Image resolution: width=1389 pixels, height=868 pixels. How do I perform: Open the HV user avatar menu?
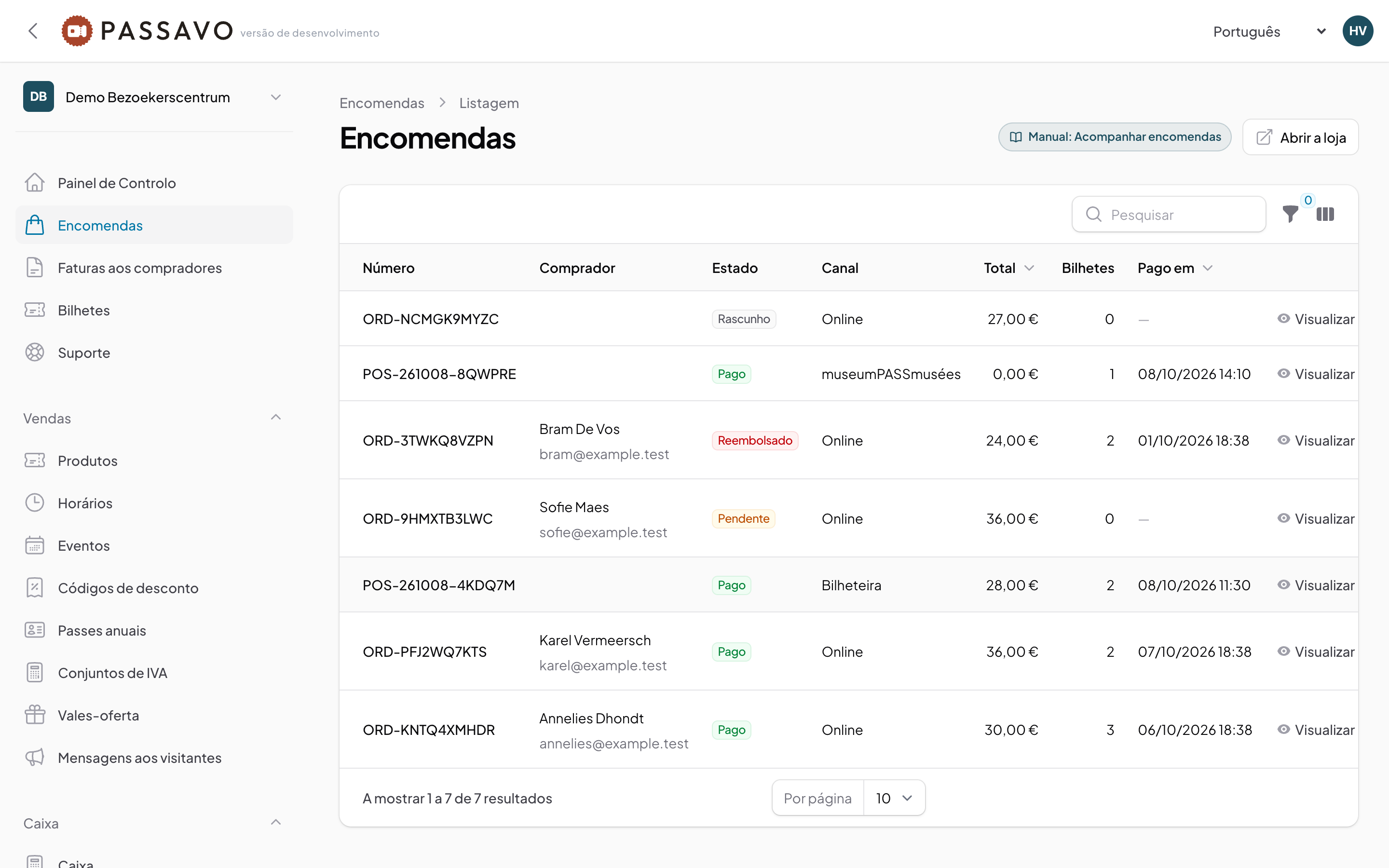[1358, 31]
